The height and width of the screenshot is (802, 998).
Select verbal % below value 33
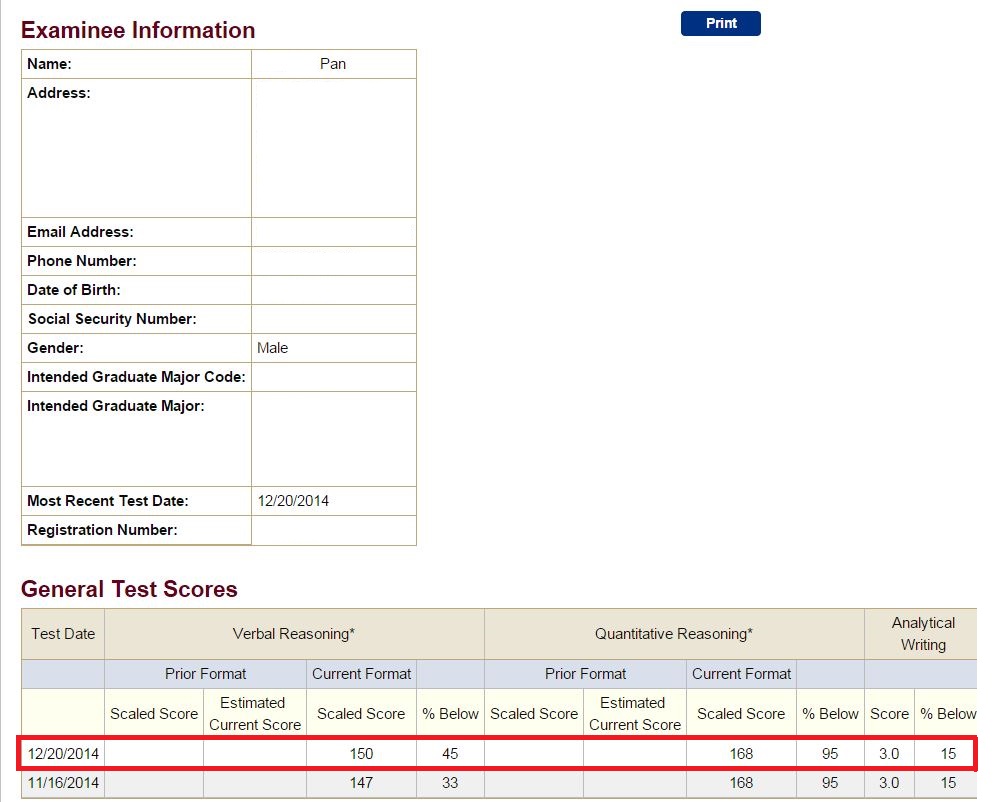click(450, 783)
